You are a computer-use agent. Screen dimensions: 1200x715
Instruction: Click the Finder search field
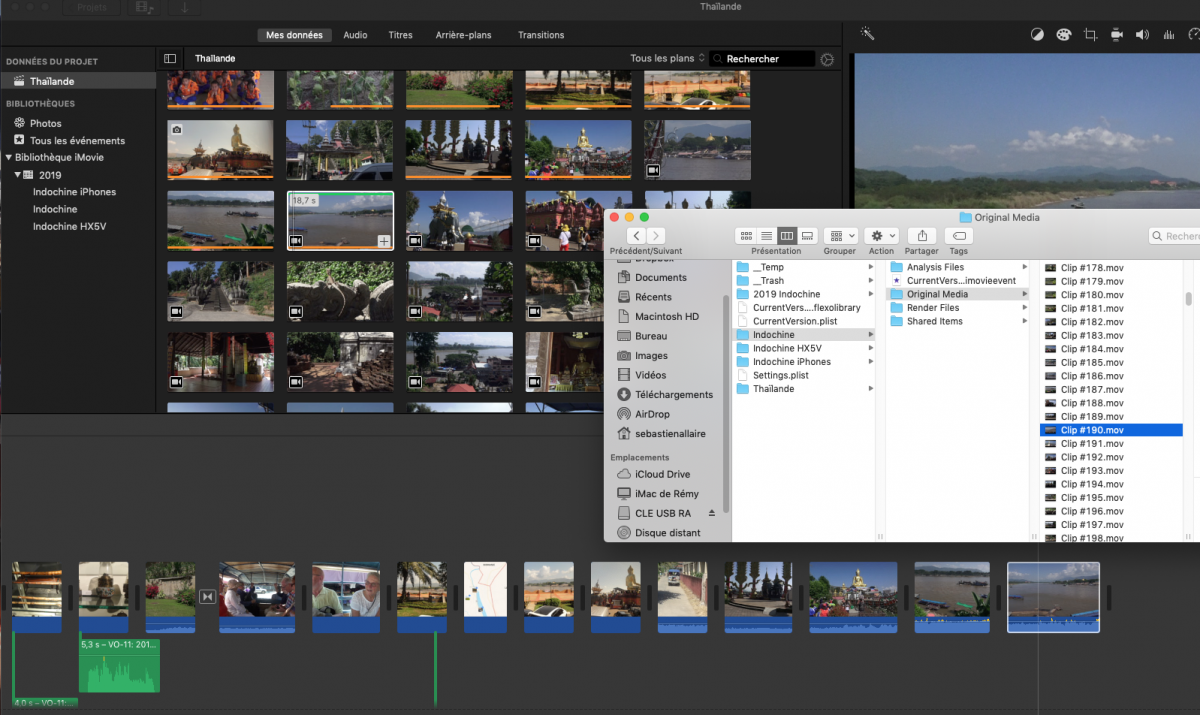(1174, 236)
